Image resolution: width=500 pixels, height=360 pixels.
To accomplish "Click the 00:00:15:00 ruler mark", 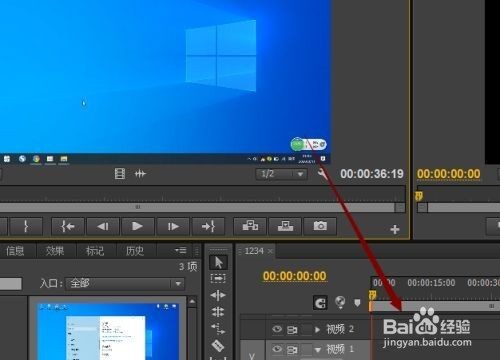I will click(x=431, y=283).
